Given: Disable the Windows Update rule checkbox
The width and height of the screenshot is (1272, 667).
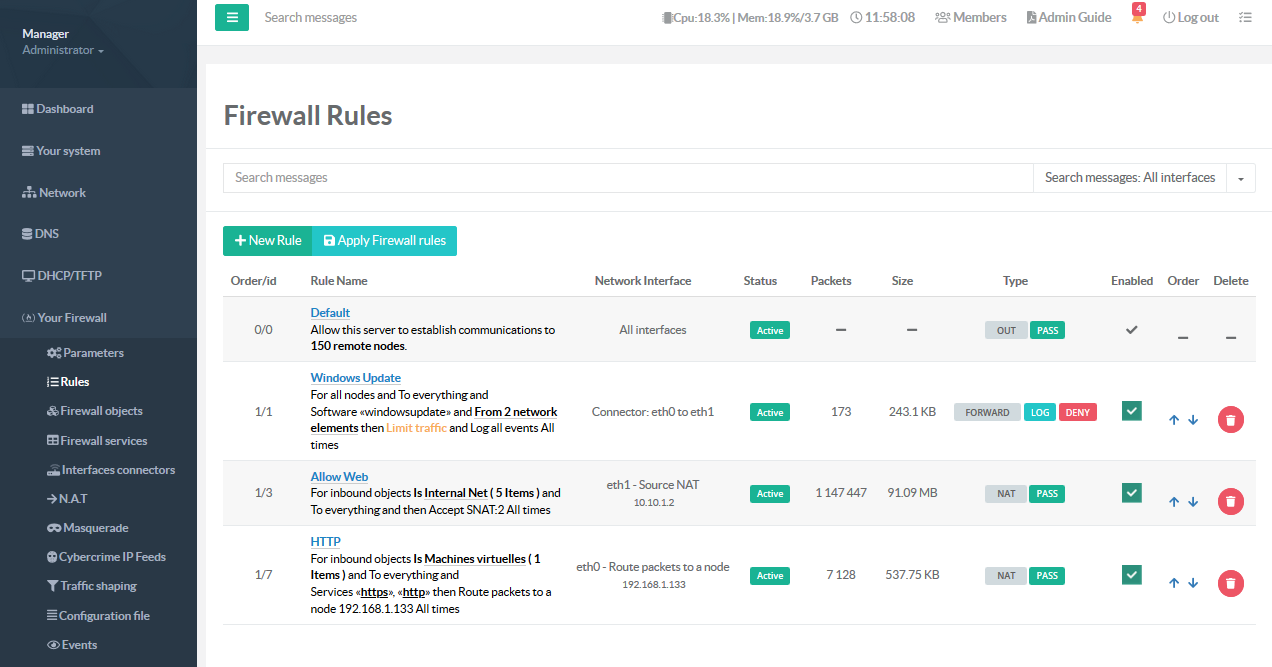Looking at the screenshot, I should point(1131,411).
